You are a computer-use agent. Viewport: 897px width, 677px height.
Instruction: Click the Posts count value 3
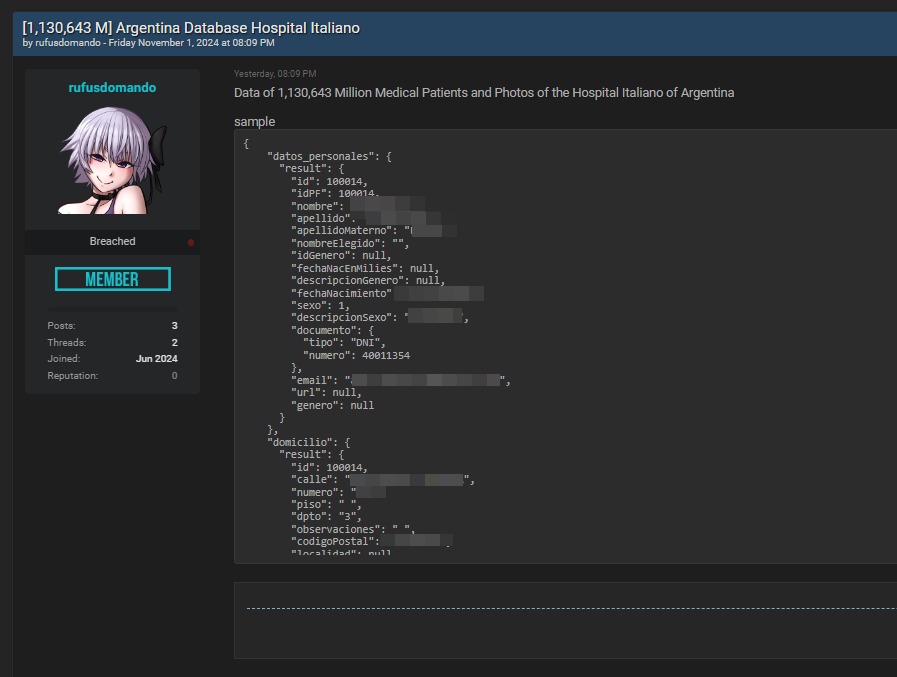174,326
